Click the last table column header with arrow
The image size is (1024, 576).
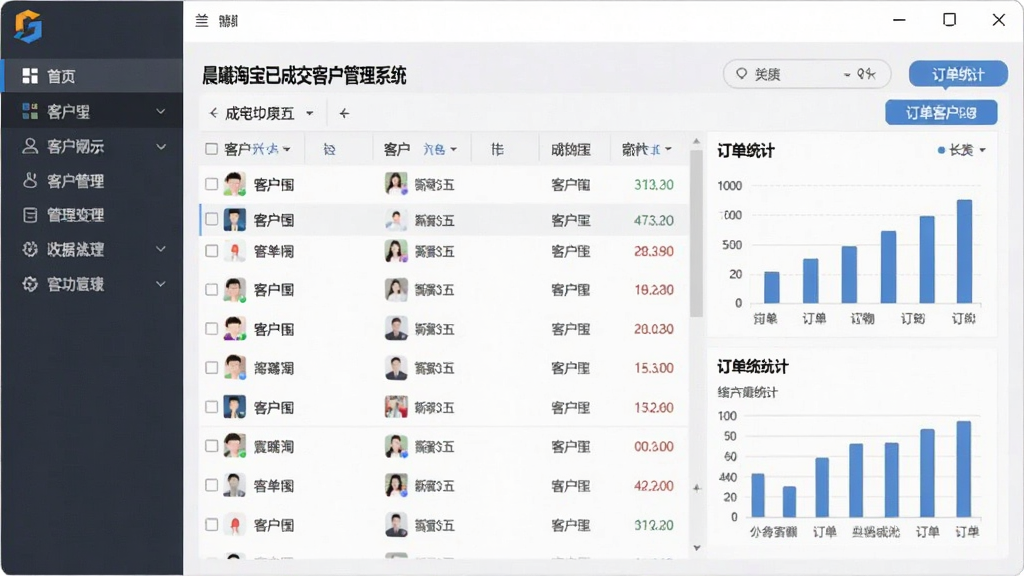tap(647, 150)
